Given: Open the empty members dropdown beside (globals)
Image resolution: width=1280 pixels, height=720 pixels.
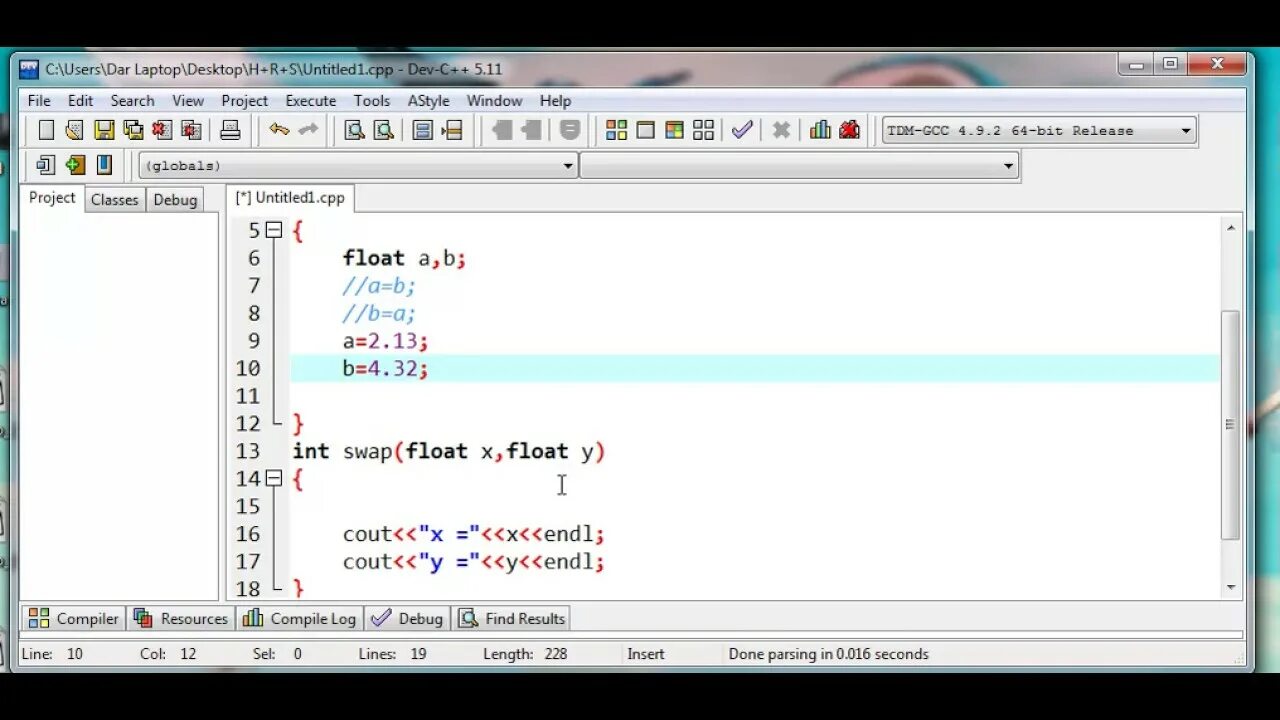Looking at the screenshot, I should pyautogui.click(x=799, y=166).
